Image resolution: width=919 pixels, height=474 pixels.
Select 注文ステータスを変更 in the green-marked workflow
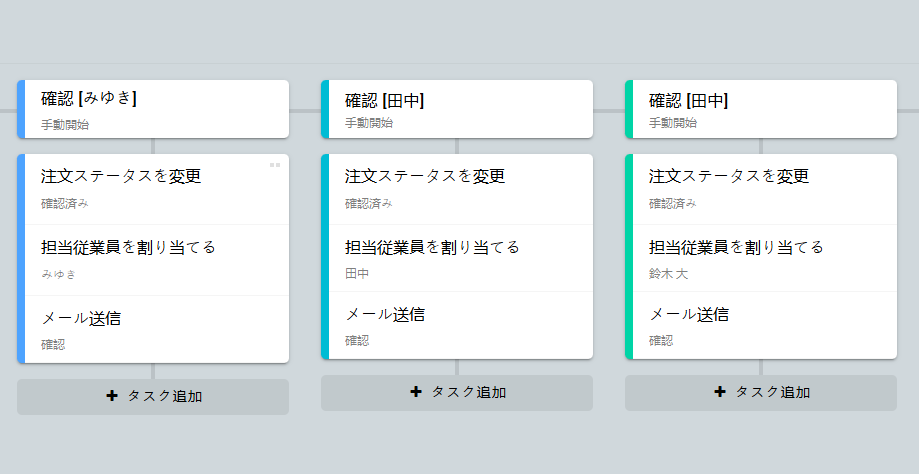[x=761, y=188]
